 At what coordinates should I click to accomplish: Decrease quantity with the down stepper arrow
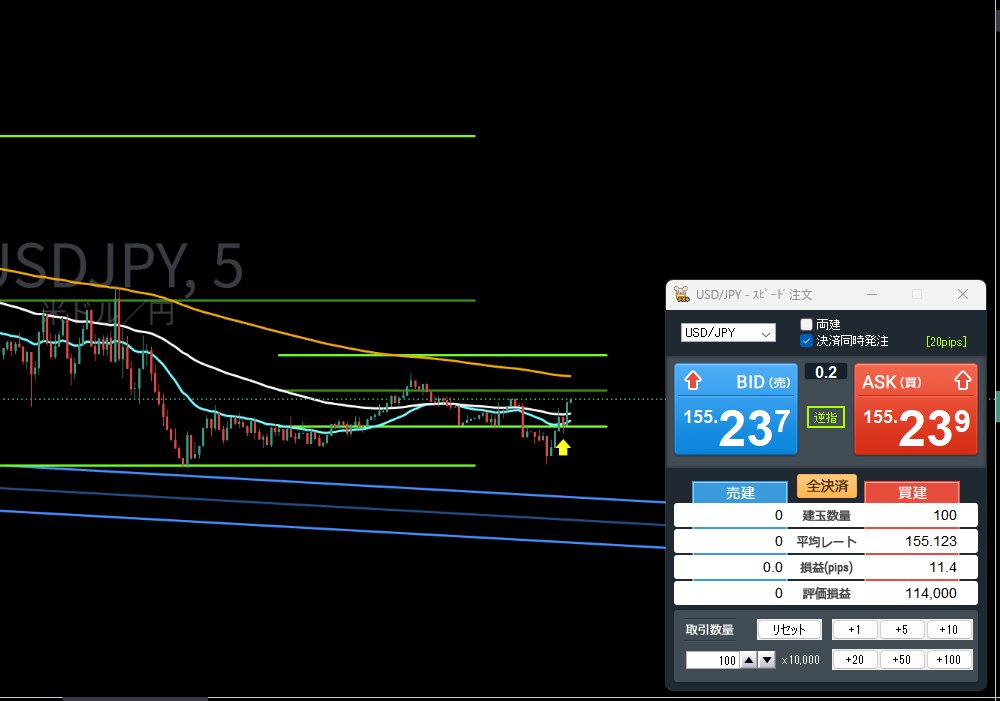[767, 660]
